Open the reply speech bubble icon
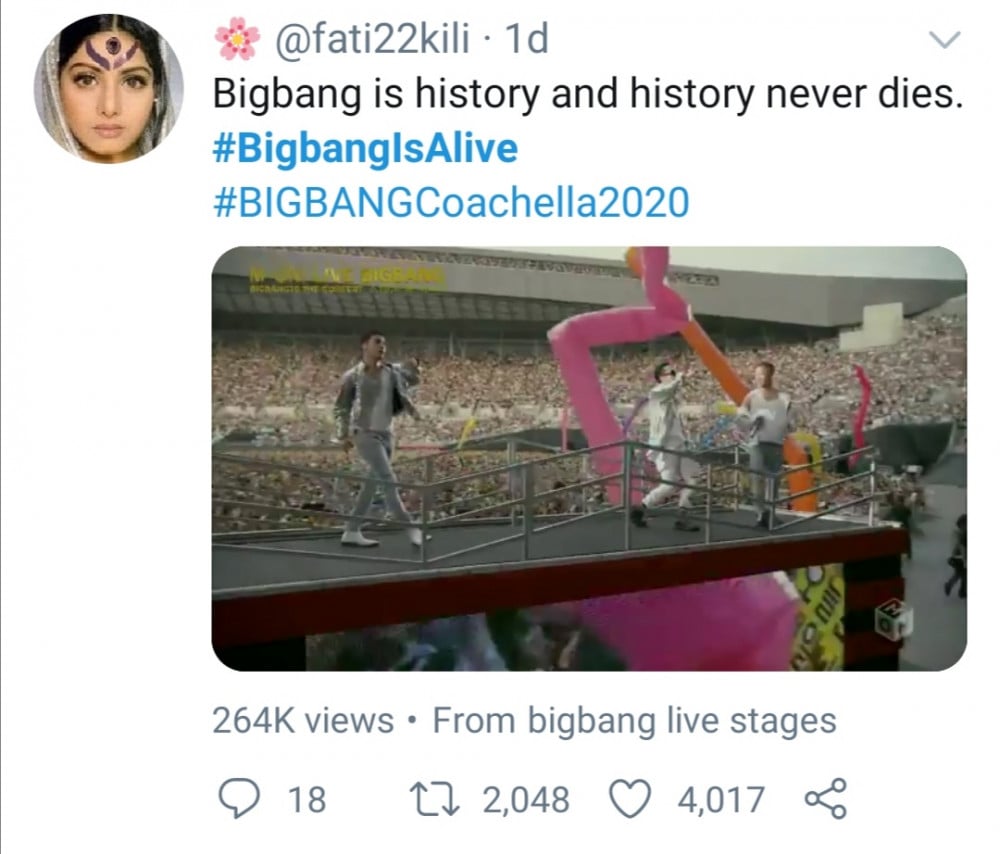1000x854 pixels. pos(239,799)
